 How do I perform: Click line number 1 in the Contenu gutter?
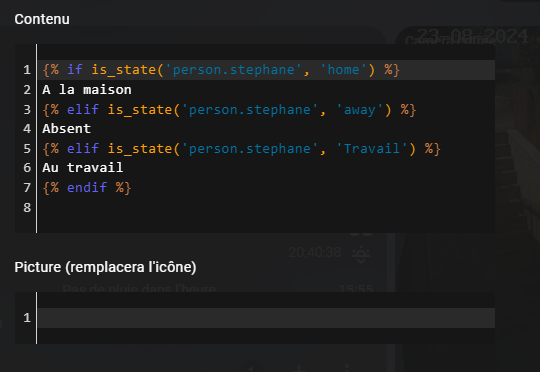pyautogui.click(x=27, y=70)
